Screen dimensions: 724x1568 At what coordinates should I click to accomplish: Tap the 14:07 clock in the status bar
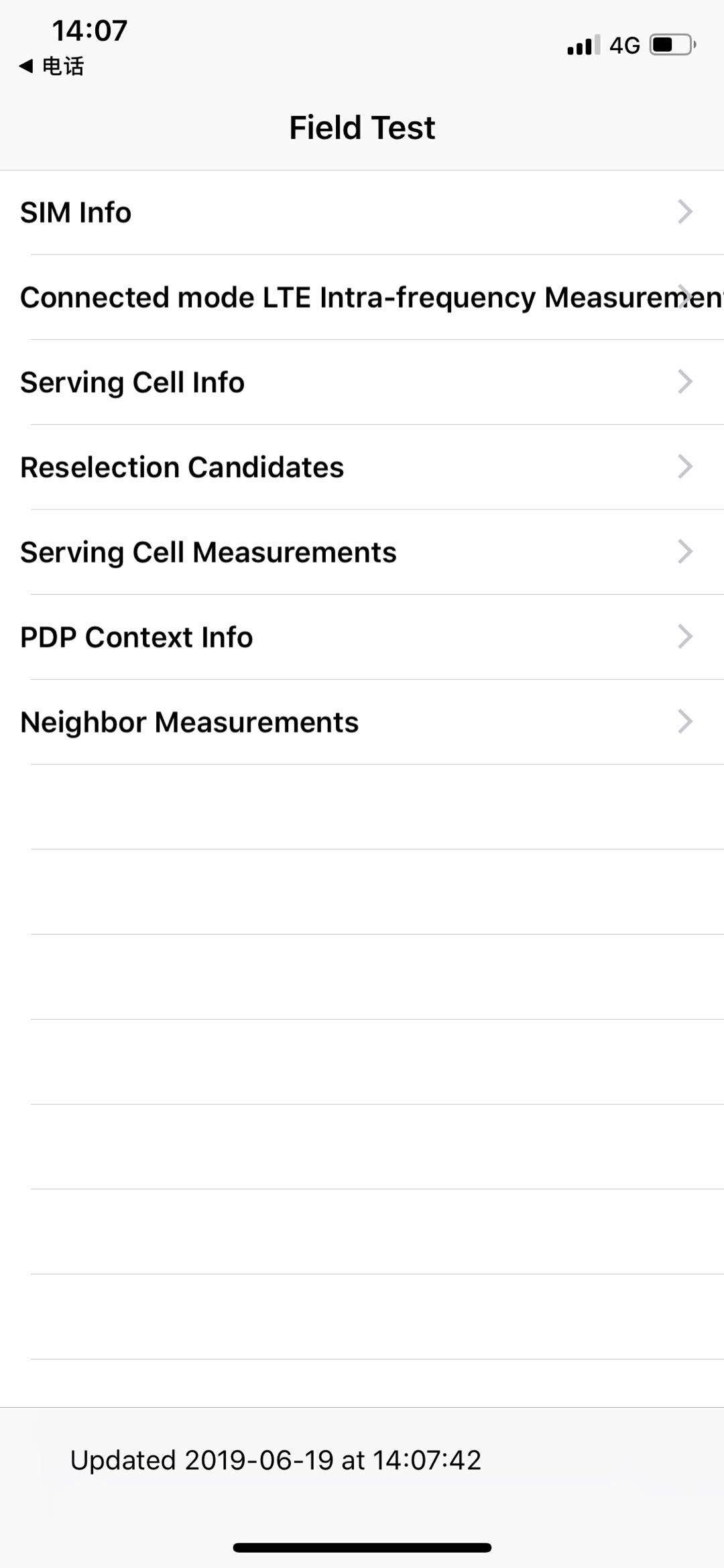click(89, 31)
